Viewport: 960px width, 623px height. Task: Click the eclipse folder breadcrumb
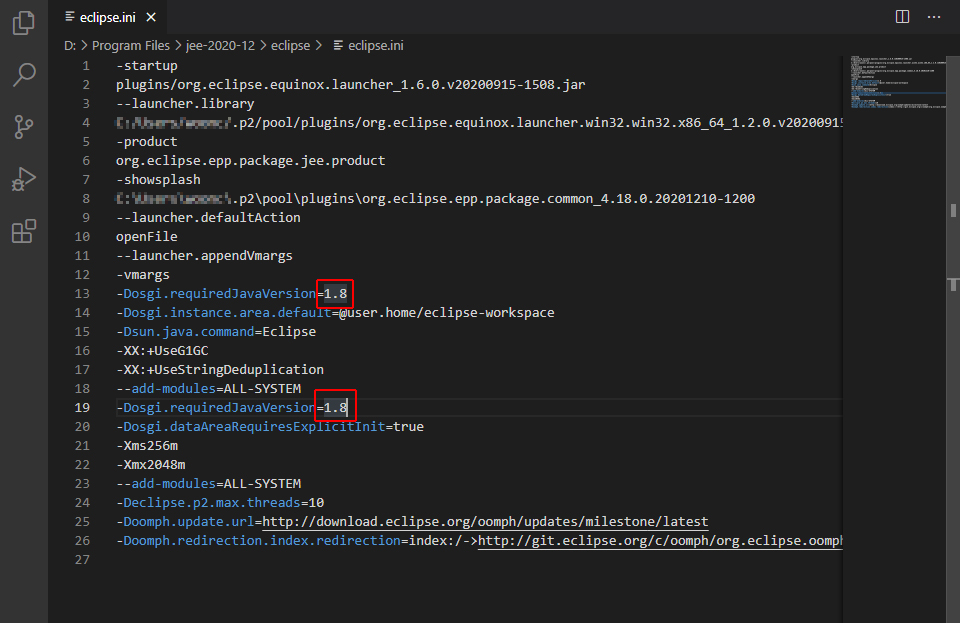[290, 46]
